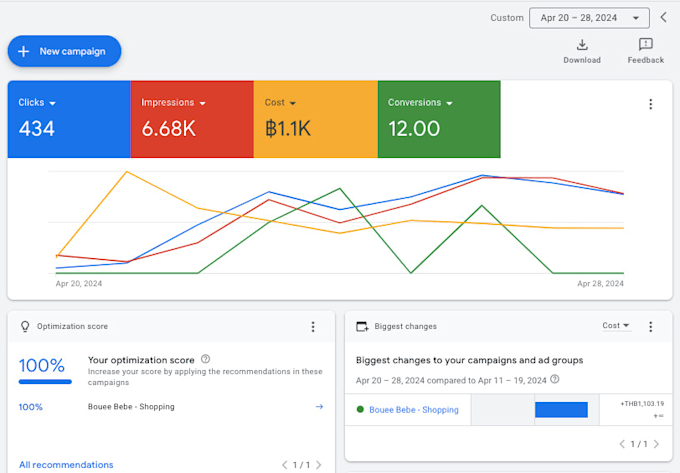
Task: Click the Custom date label
Action: tap(507, 18)
